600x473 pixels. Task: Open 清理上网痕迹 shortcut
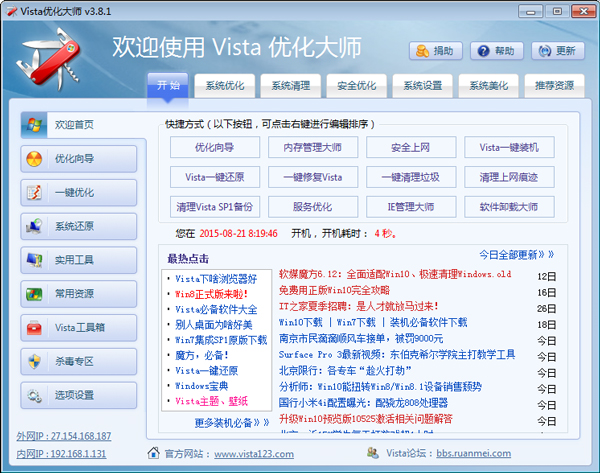pyautogui.click(x=509, y=177)
